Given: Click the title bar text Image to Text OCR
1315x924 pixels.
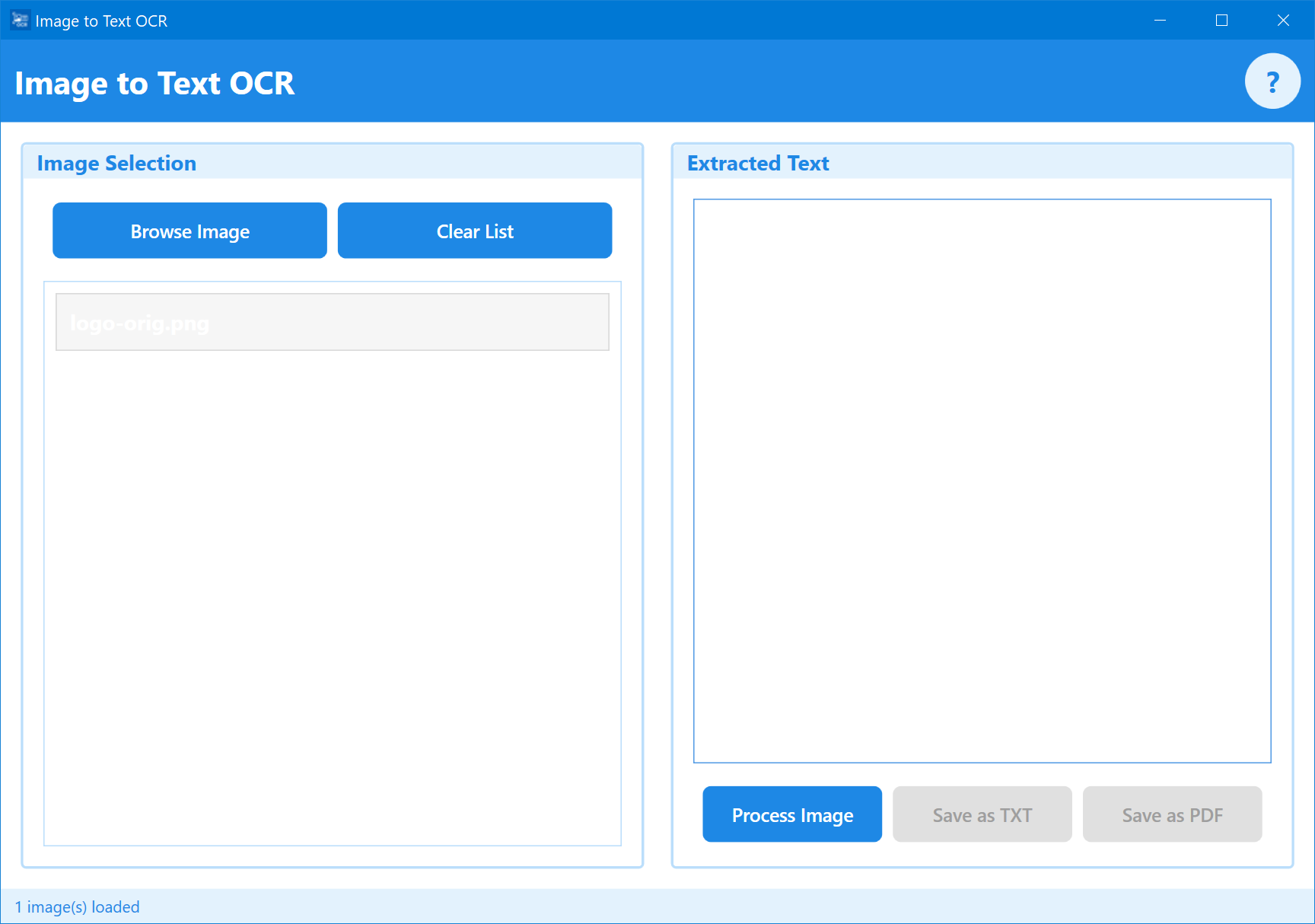Looking at the screenshot, I should click(102, 21).
